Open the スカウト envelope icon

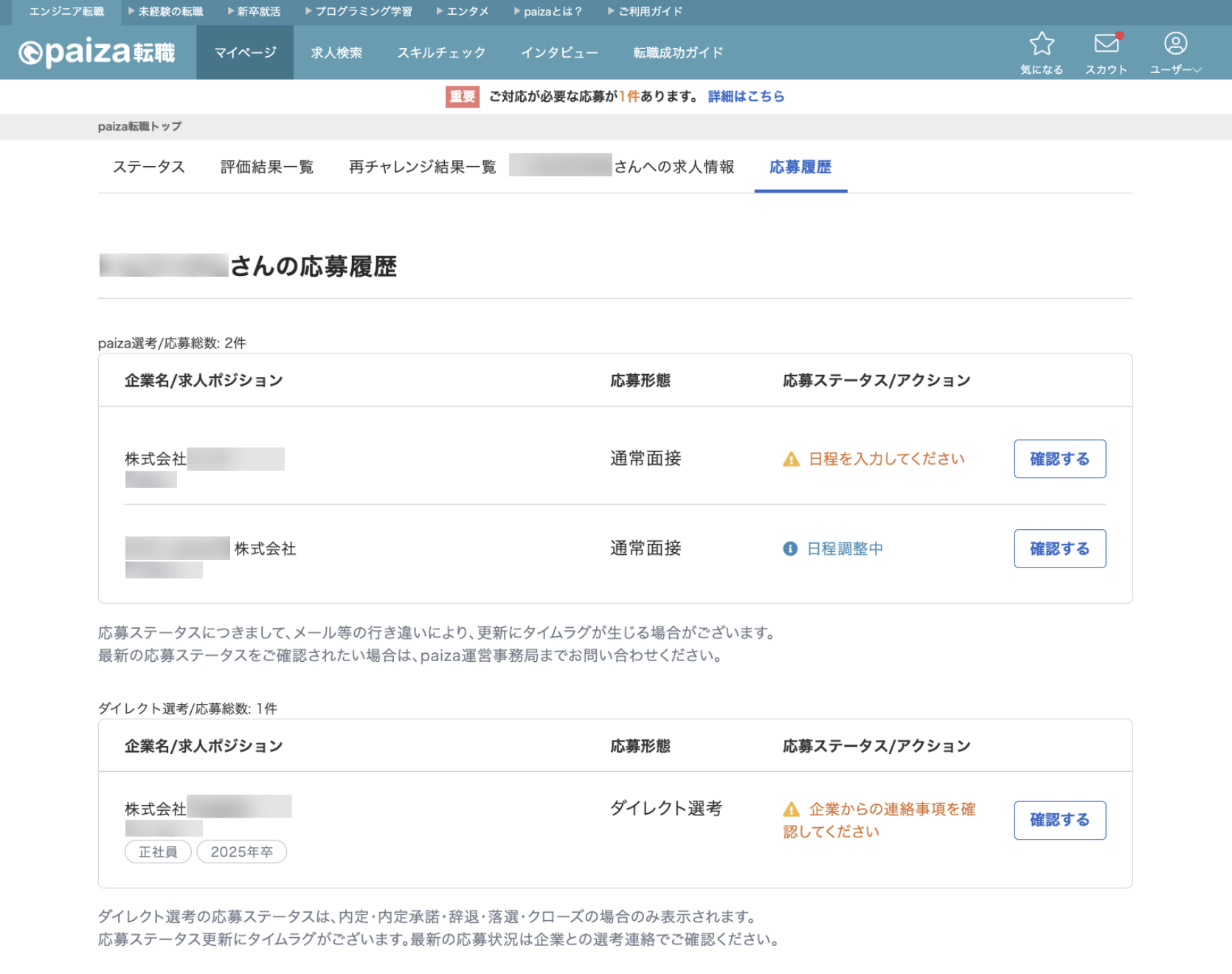pyautogui.click(x=1106, y=52)
